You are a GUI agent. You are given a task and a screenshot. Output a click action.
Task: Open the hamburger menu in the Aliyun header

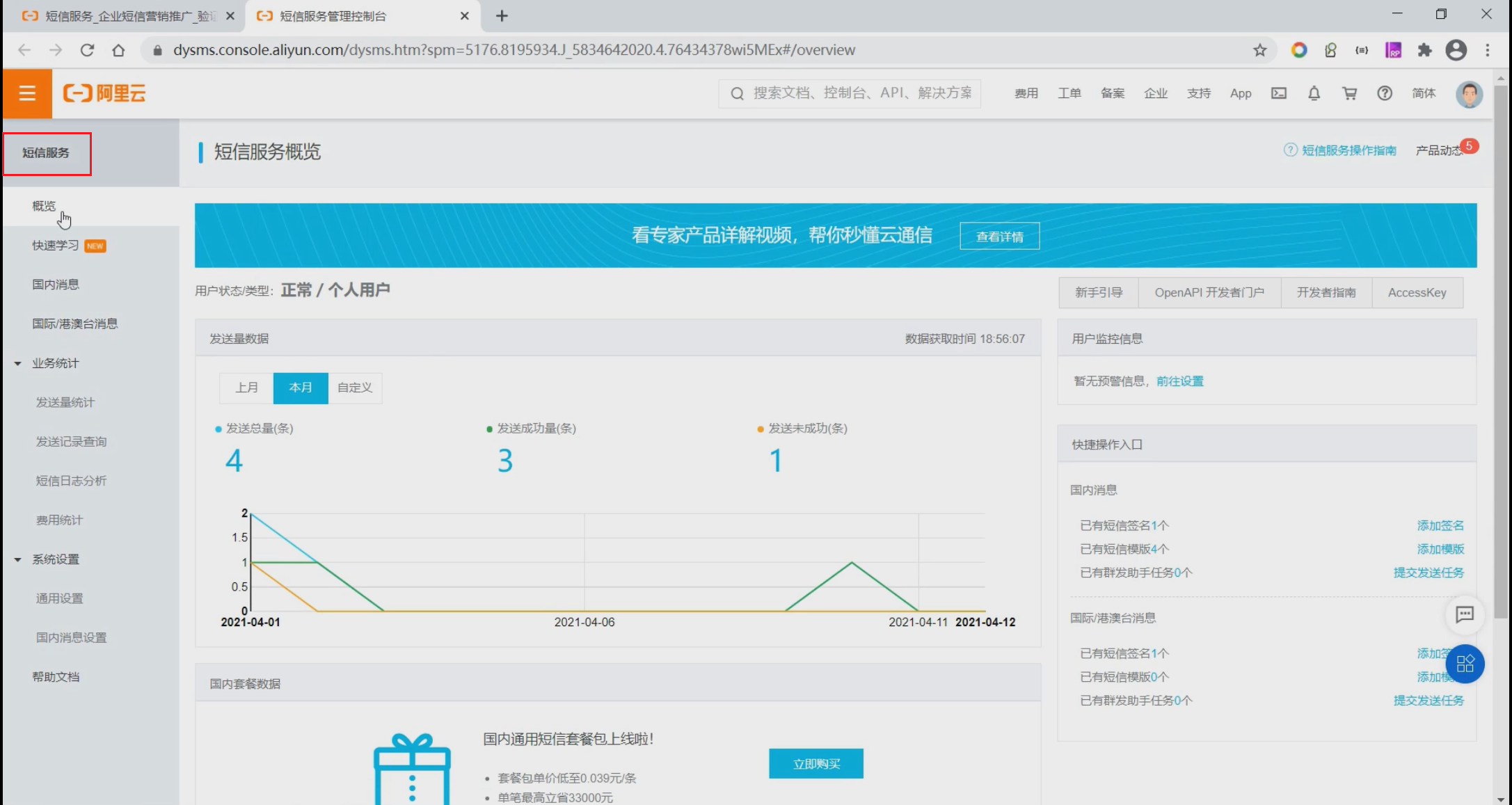27,93
